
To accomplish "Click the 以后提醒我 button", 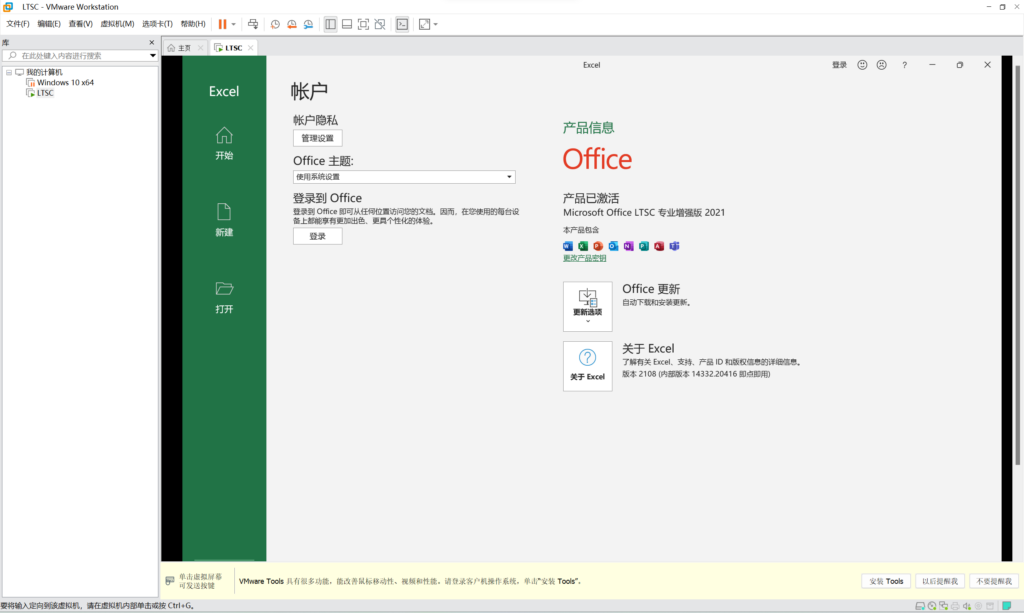I will coord(940,581).
